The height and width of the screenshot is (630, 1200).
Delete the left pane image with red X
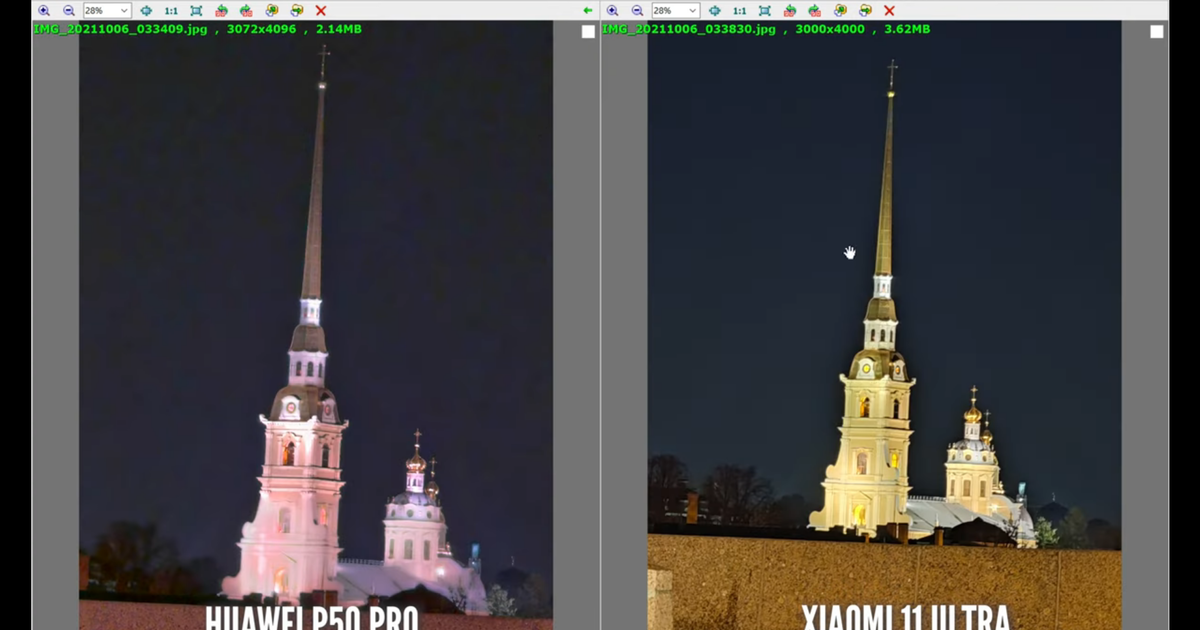coord(321,10)
